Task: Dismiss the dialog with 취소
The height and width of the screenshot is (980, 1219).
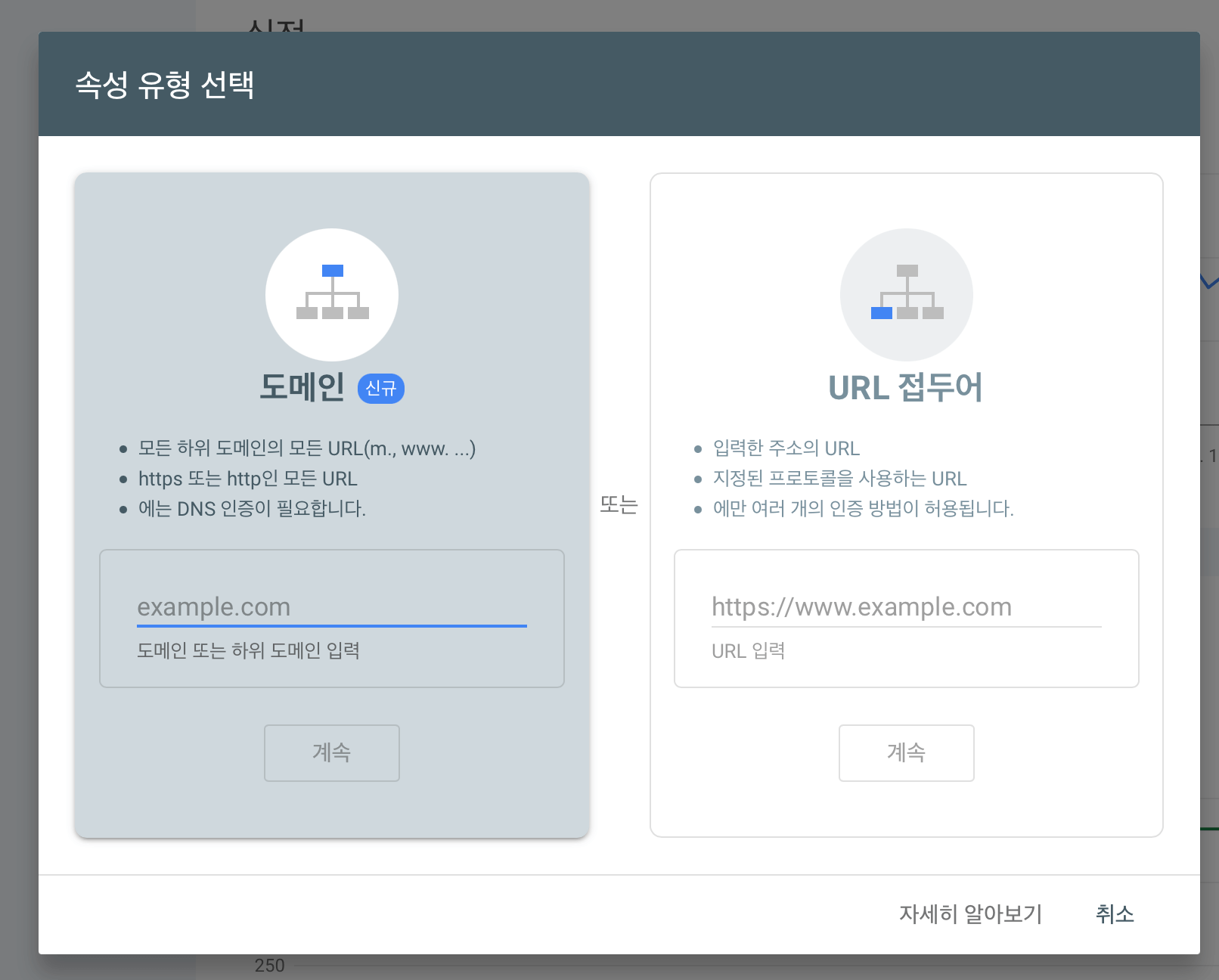Action: 1115,914
